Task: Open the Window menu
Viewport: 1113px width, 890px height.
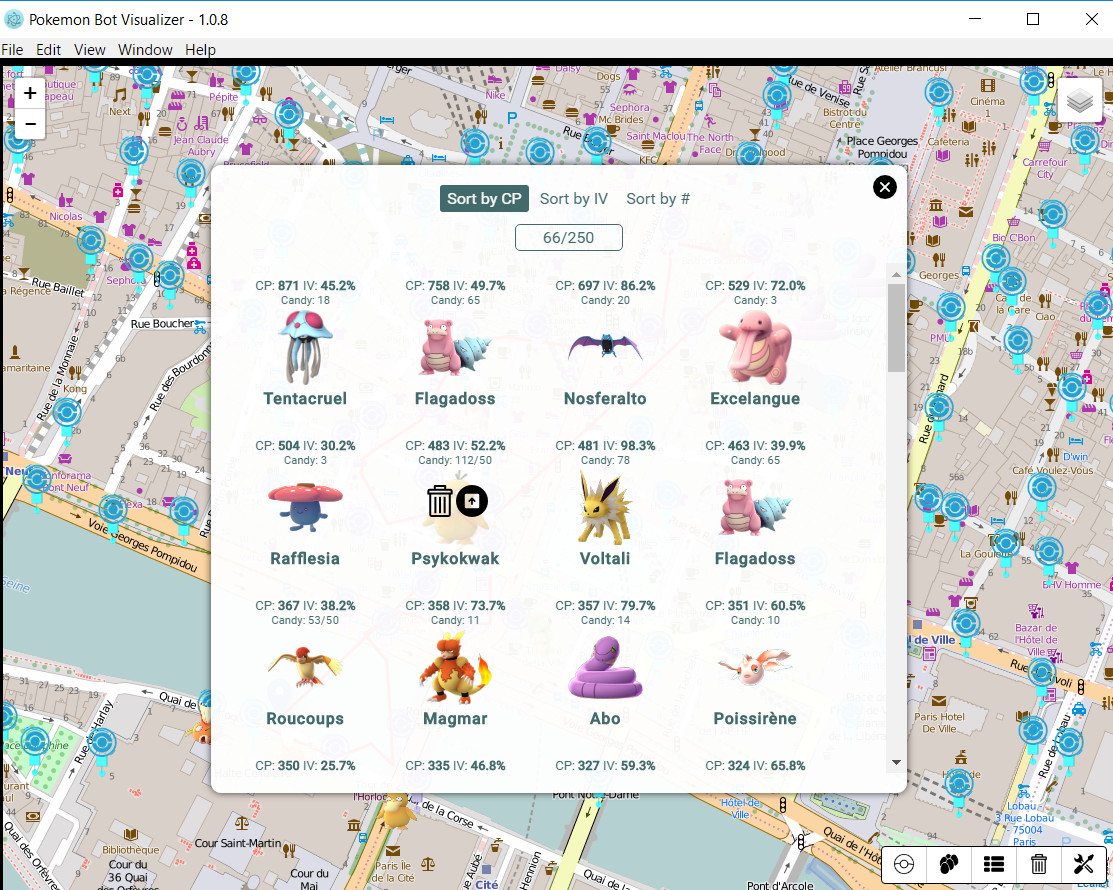Action: tap(145, 50)
